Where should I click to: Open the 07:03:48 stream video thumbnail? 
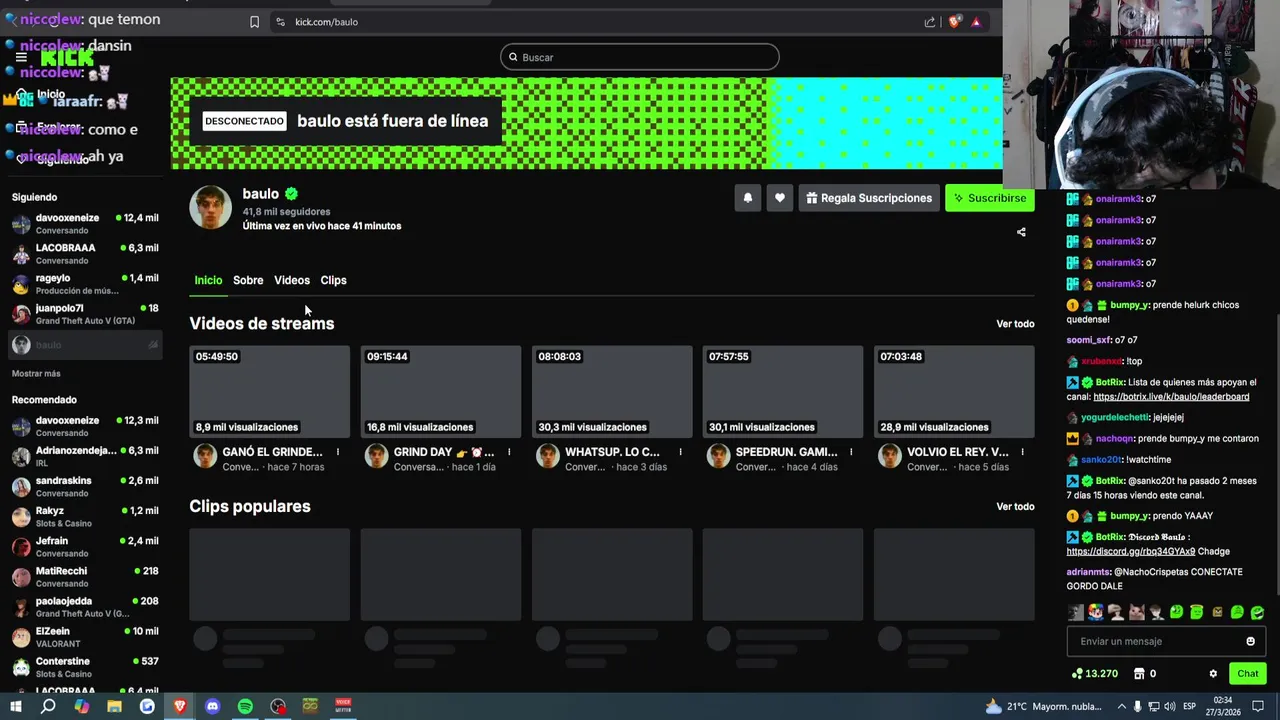954,391
